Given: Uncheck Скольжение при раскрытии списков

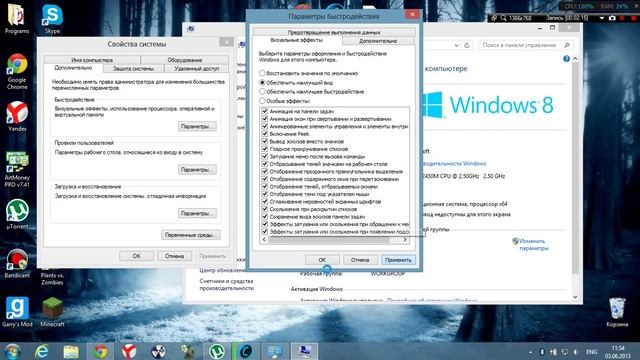Looking at the screenshot, I should 264,209.
